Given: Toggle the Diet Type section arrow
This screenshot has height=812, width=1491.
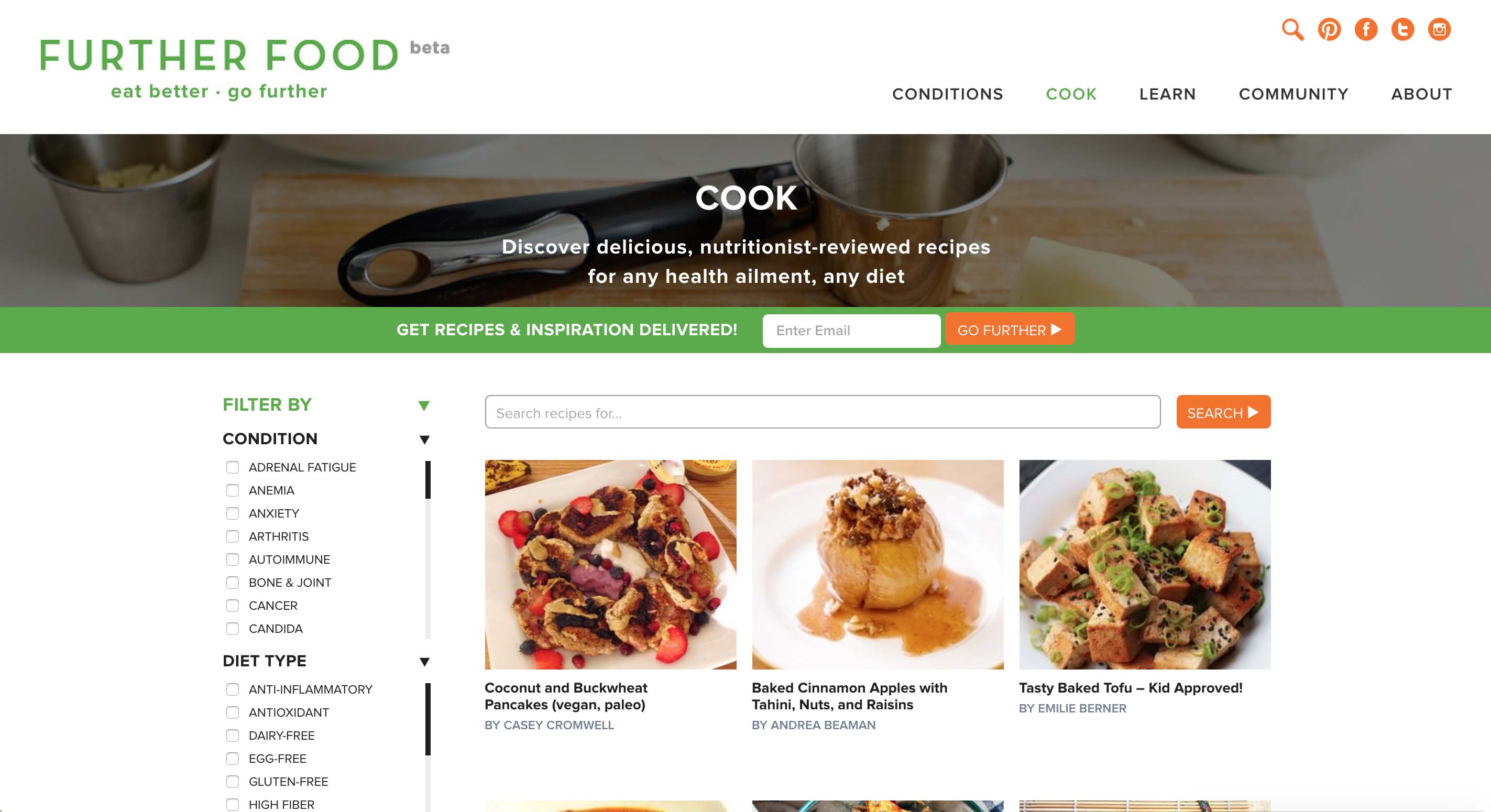Looking at the screenshot, I should pos(424,662).
